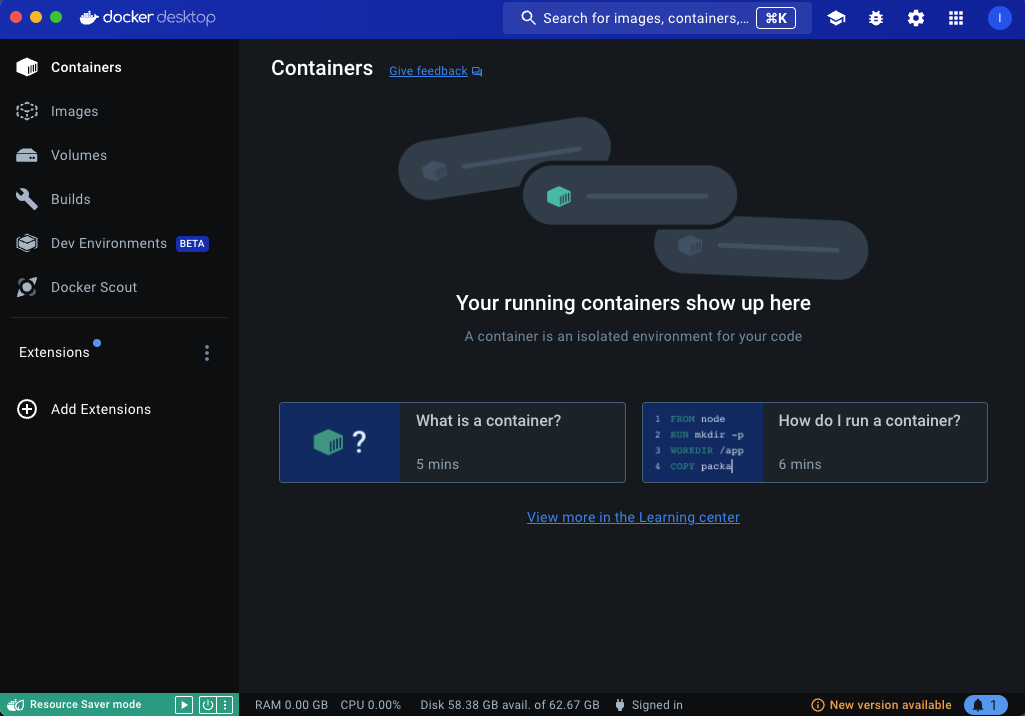1025x716 pixels.
Task: Click the magnifier icon in search bar
Action: [528, 18]
